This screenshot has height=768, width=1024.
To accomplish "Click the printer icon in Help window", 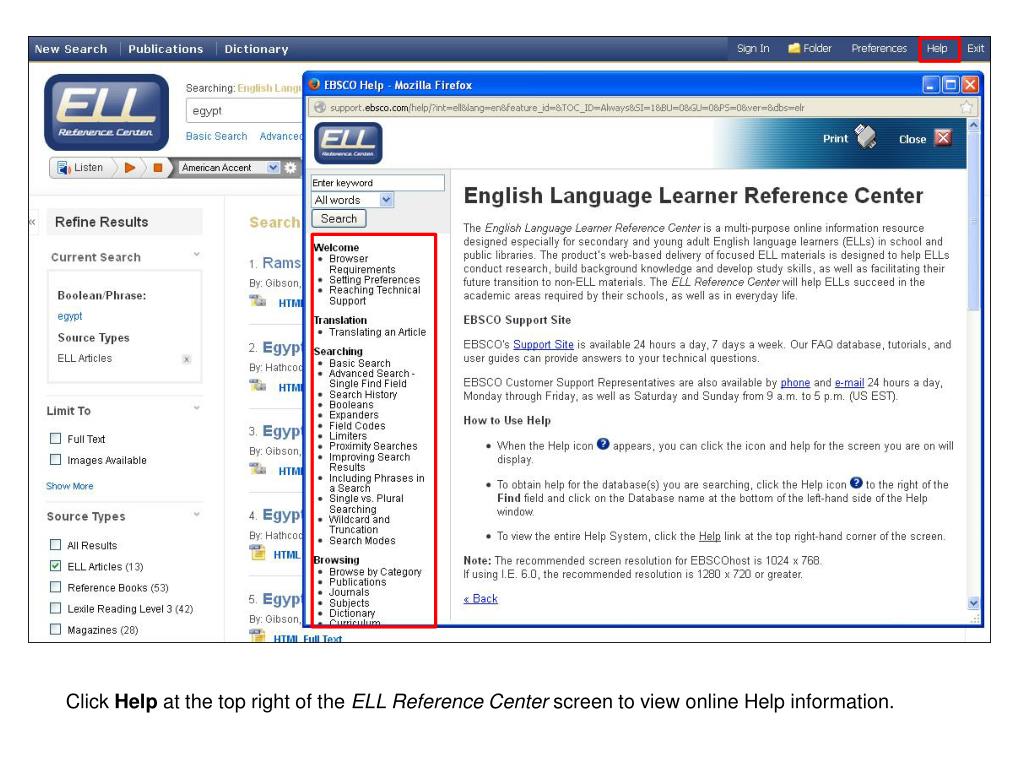I will pyautogui.click(x=865, y=136).
